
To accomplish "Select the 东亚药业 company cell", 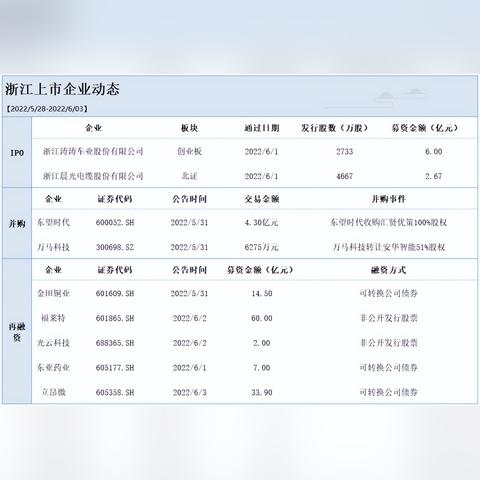I will tap(53, 368).
